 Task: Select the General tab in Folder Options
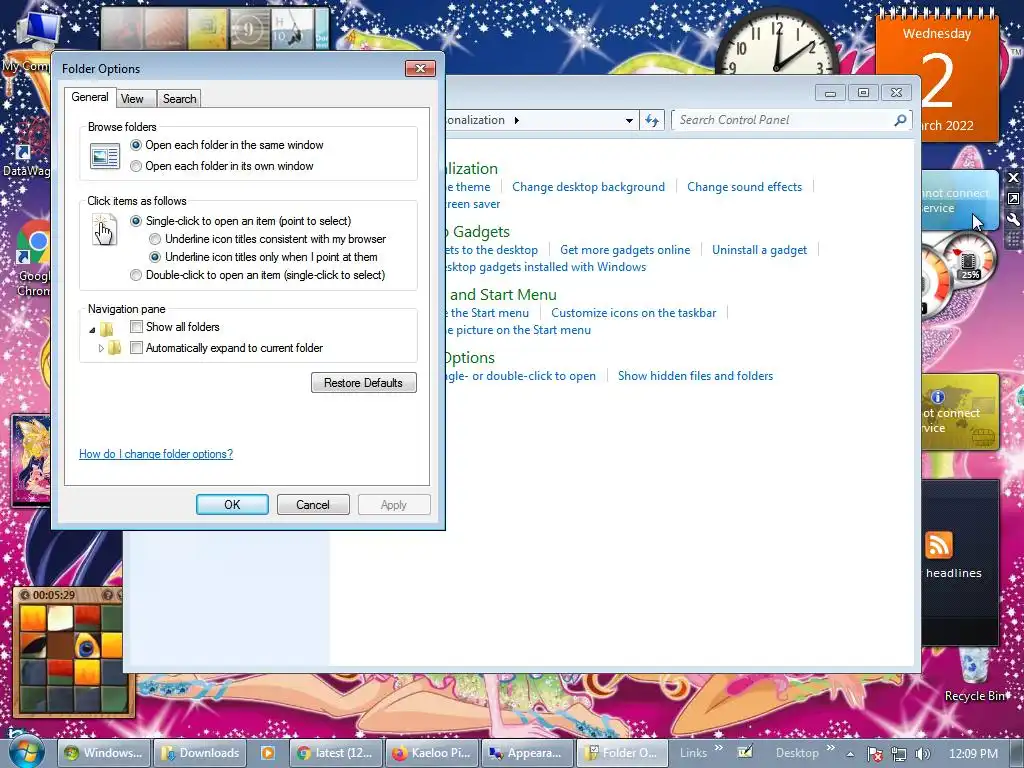pos(90,97)
